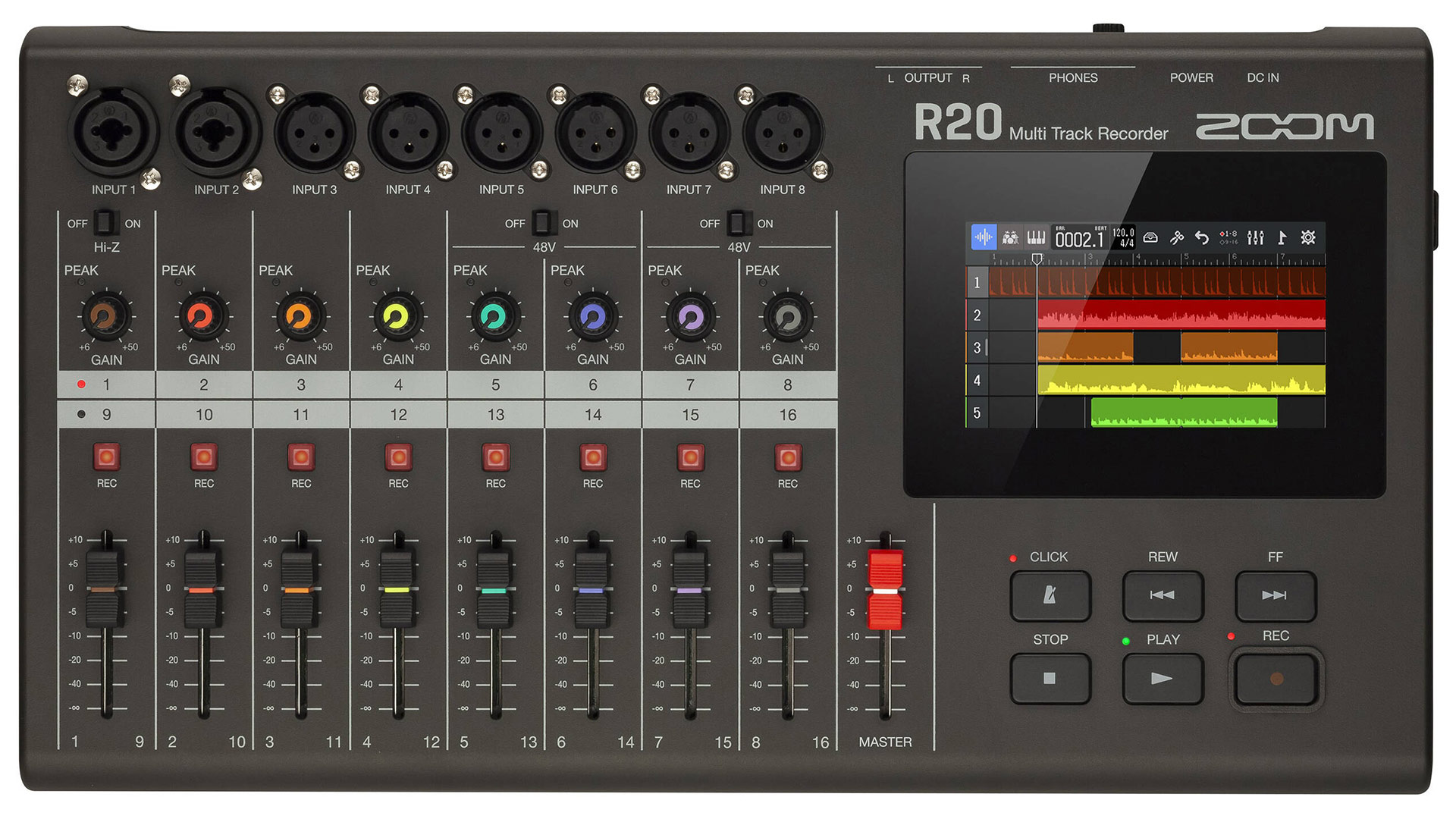Select the drum kit icon on screen
The height and width of the screenshot is (819, 1456).
click(1009, 238)
